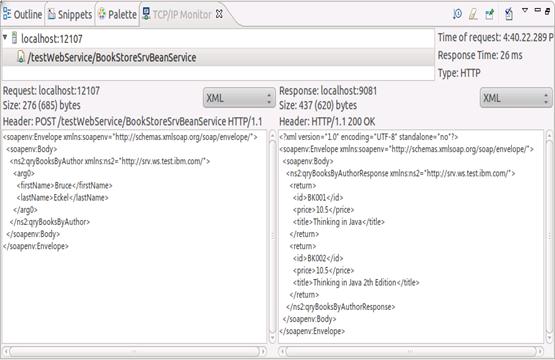Clear the monitor request list
This screenshot has height=360, width=555.
473,14
